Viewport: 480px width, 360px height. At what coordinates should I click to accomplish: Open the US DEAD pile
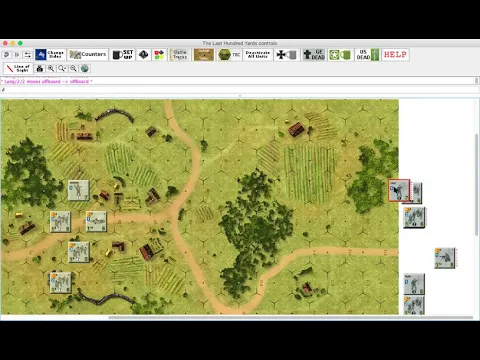(367, 55)
